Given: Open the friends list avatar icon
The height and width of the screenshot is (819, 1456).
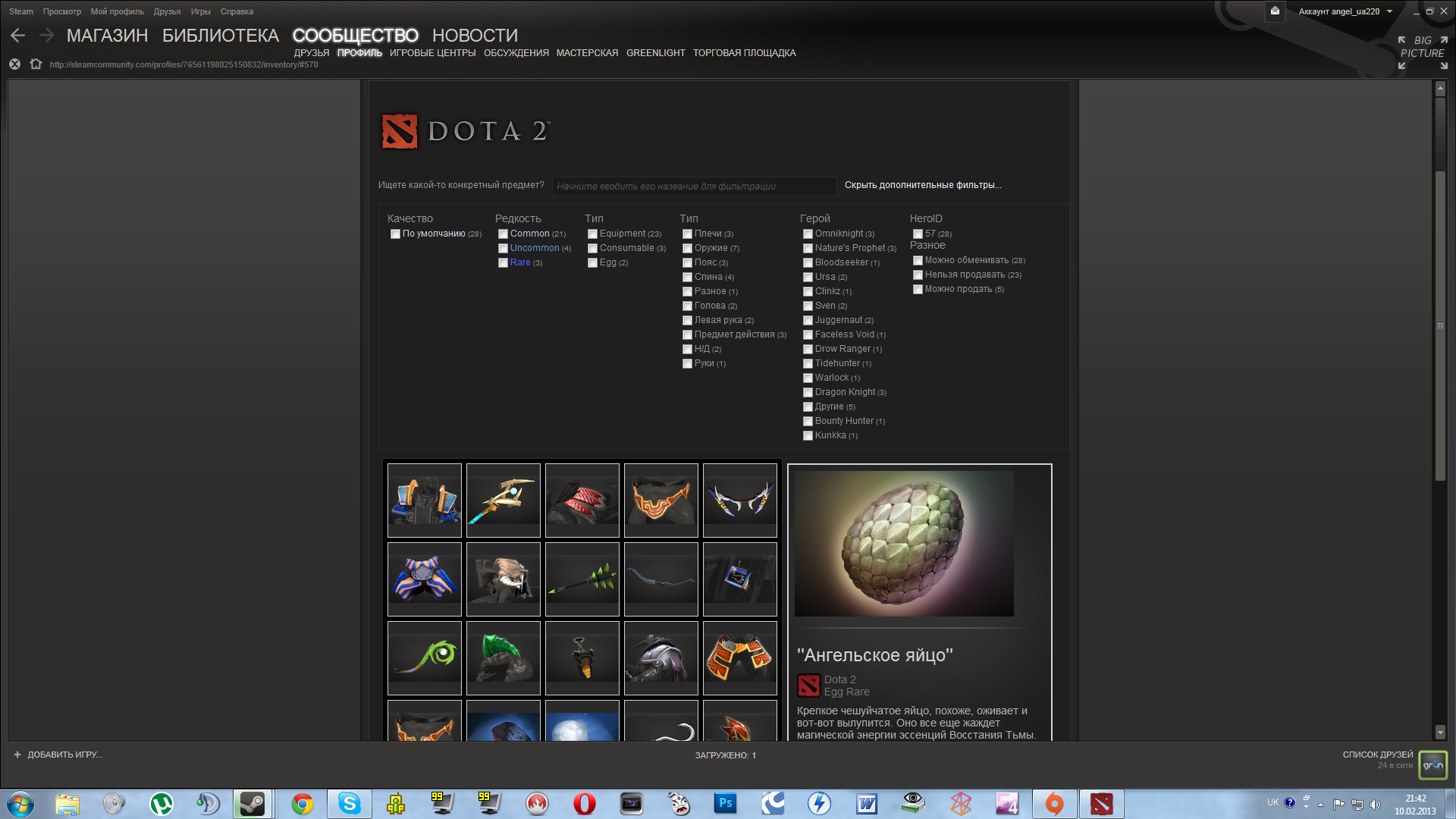Looking at the screenshot, I should coord(1432,765).
